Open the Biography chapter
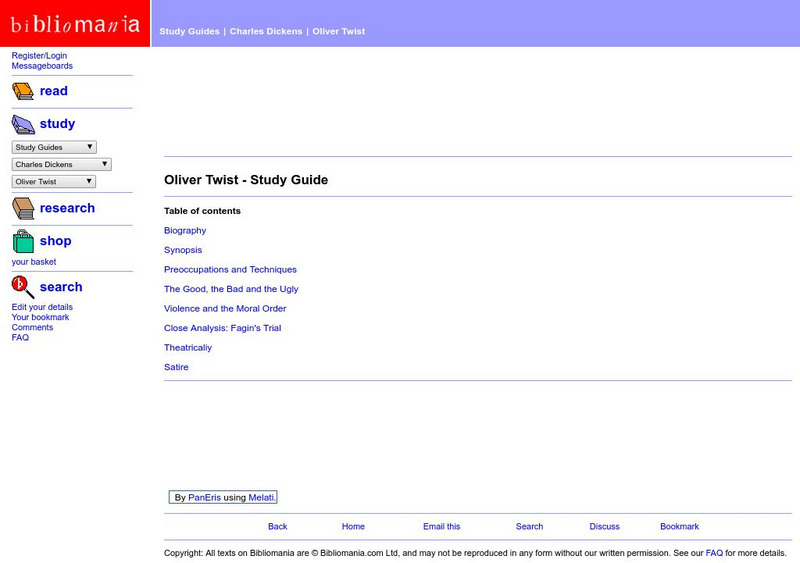Screen dimensions: 800x563 click(185, 230)
